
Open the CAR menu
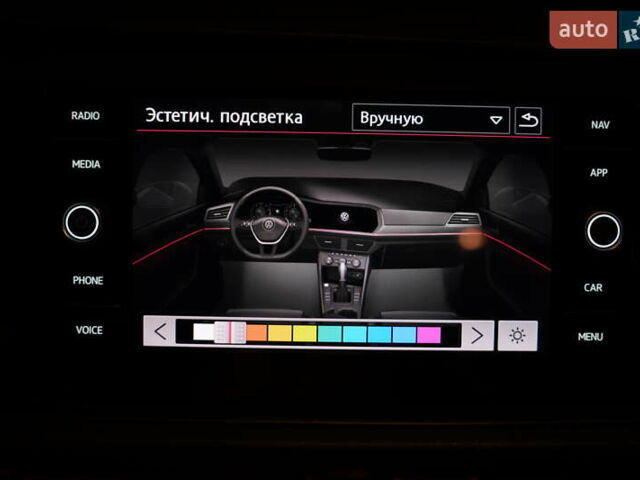pos(593,288)
